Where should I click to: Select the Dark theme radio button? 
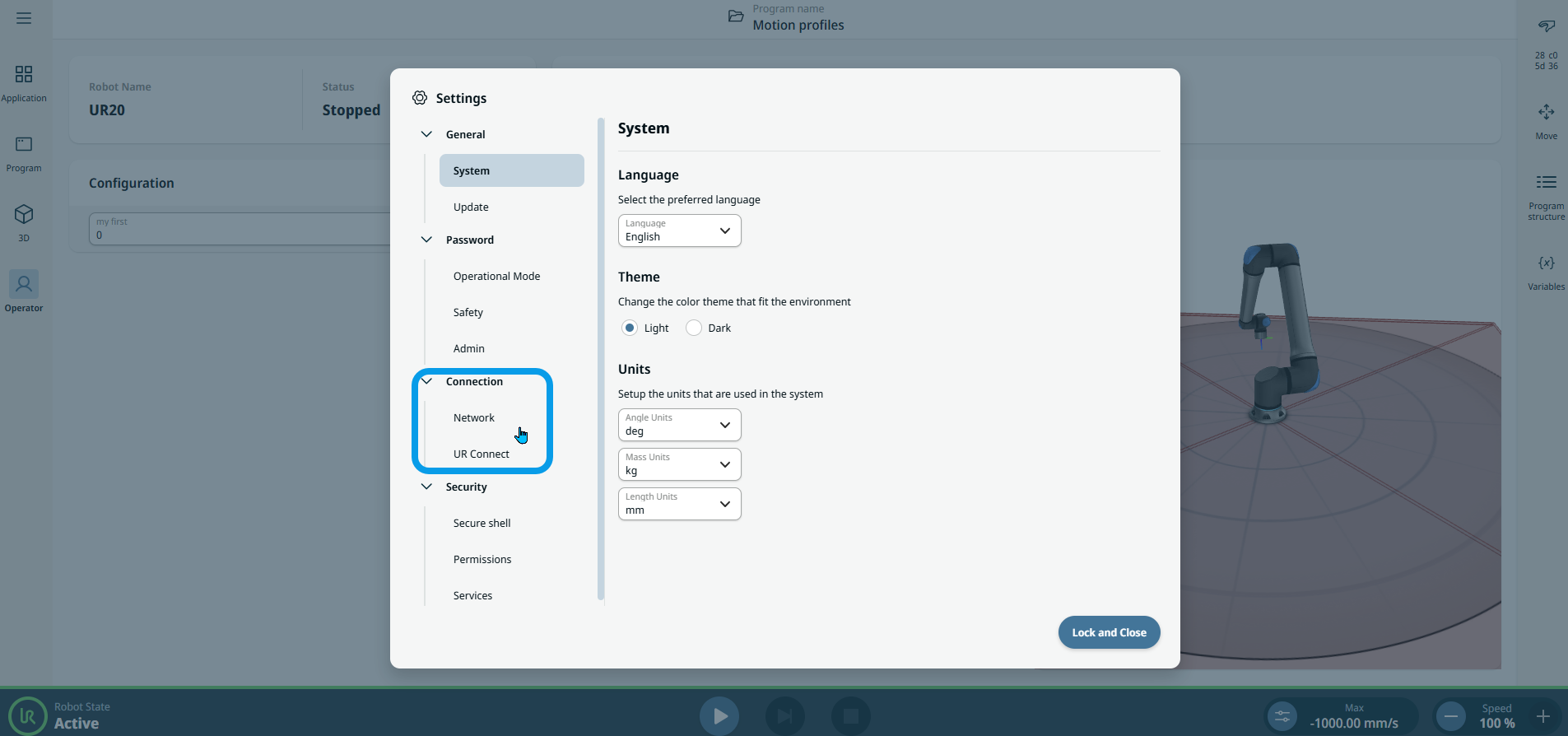pos(694,328)
